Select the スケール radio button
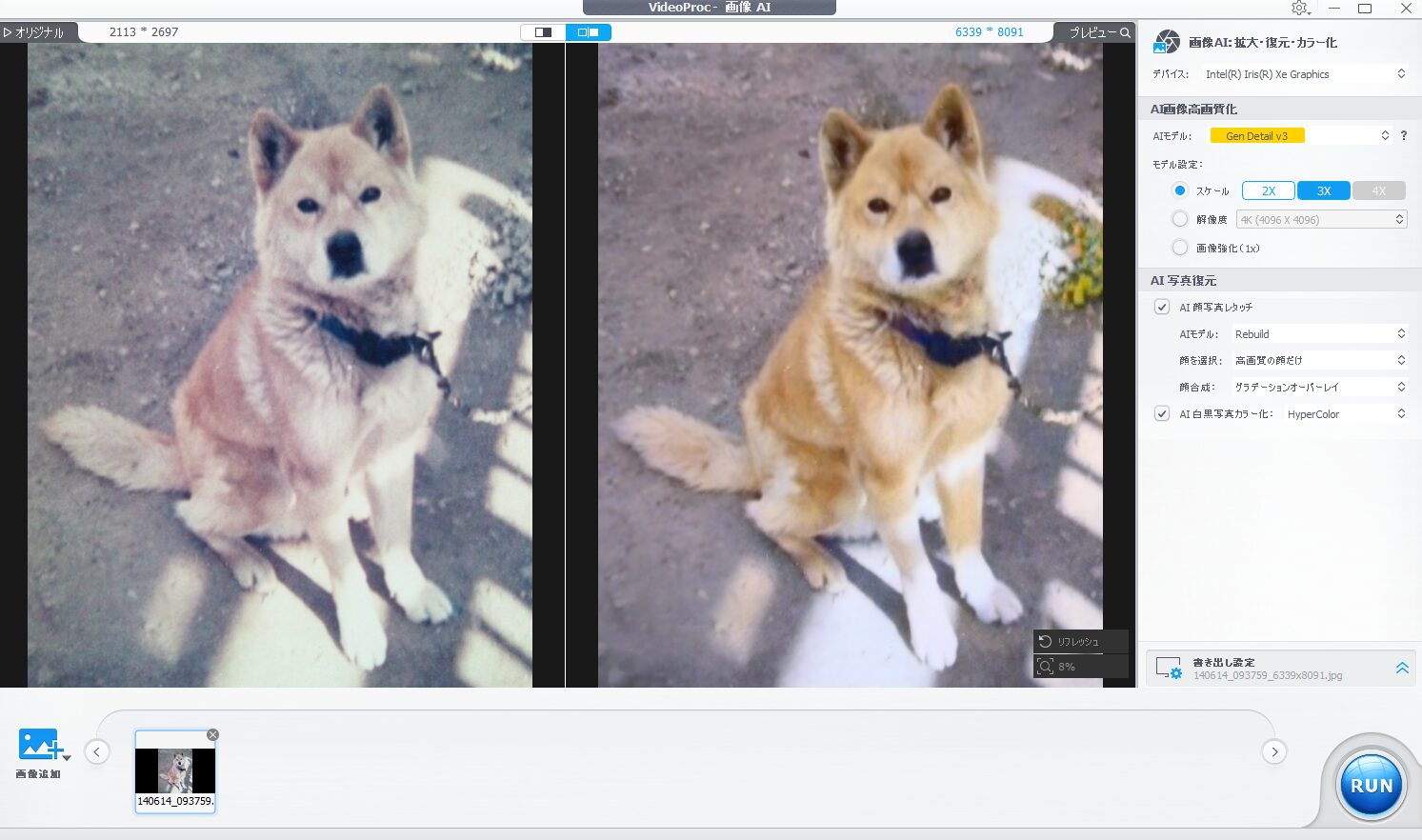The image size is (1422, 840). pos(1180,190)
